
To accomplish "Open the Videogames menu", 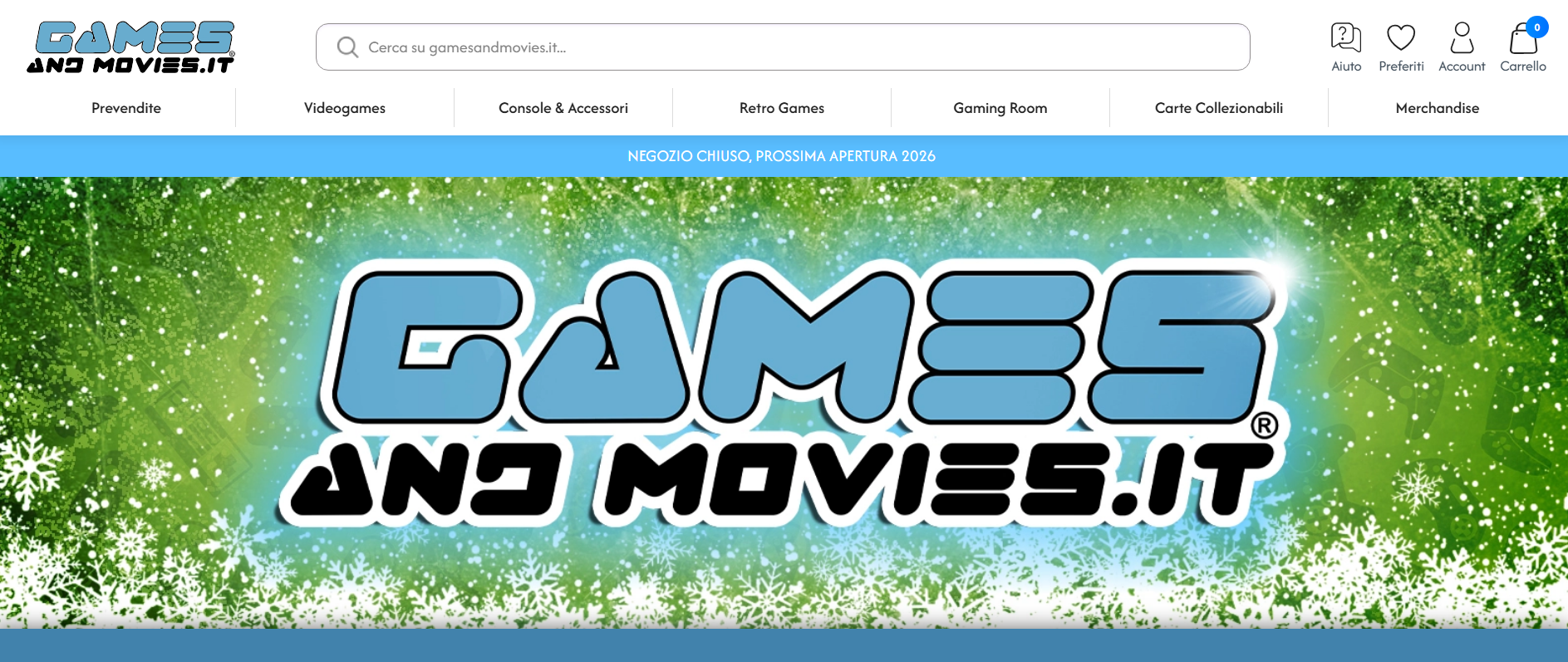I will point(345,108).
